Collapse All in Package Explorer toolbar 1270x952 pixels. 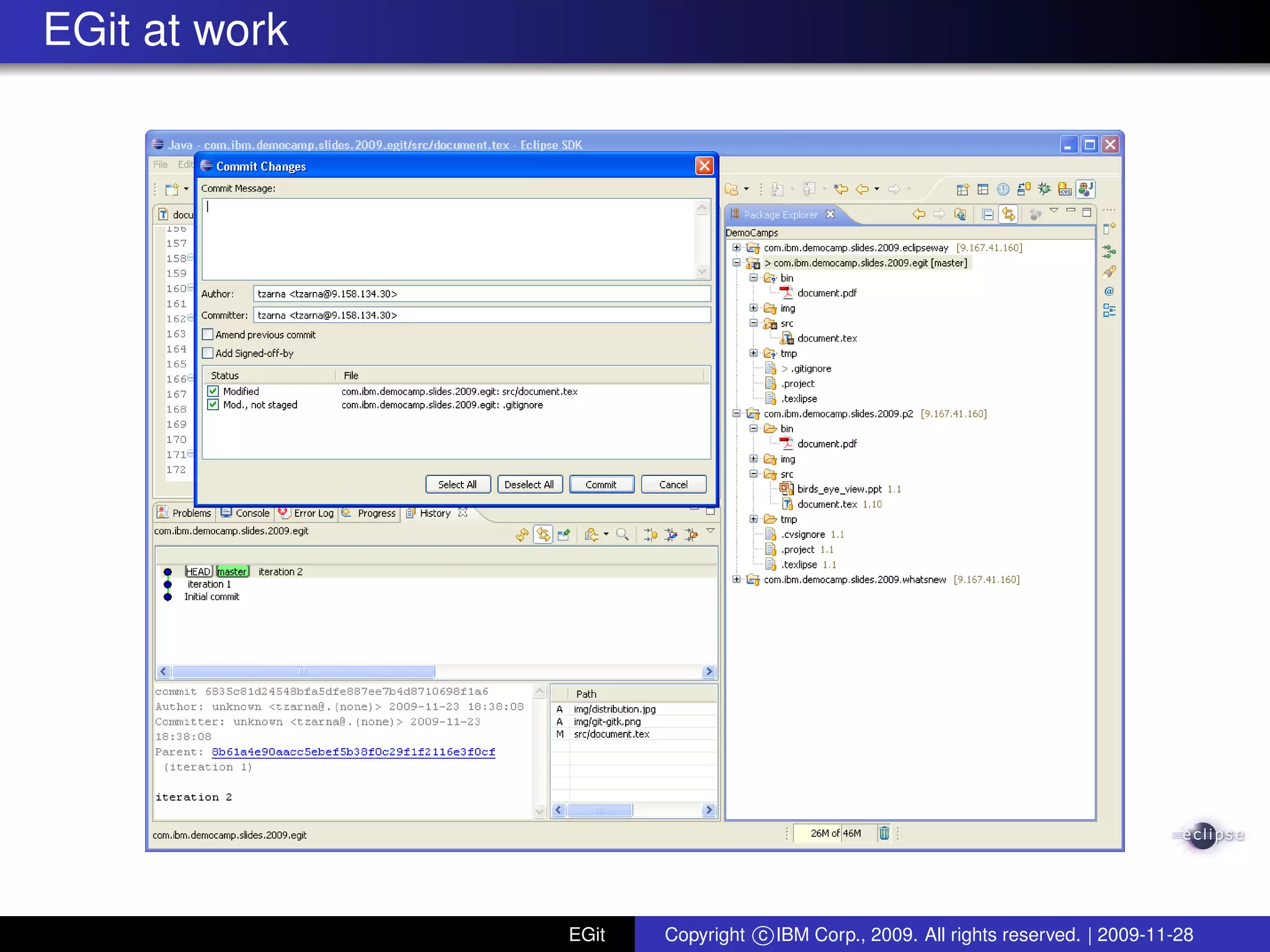pos(988,214)
